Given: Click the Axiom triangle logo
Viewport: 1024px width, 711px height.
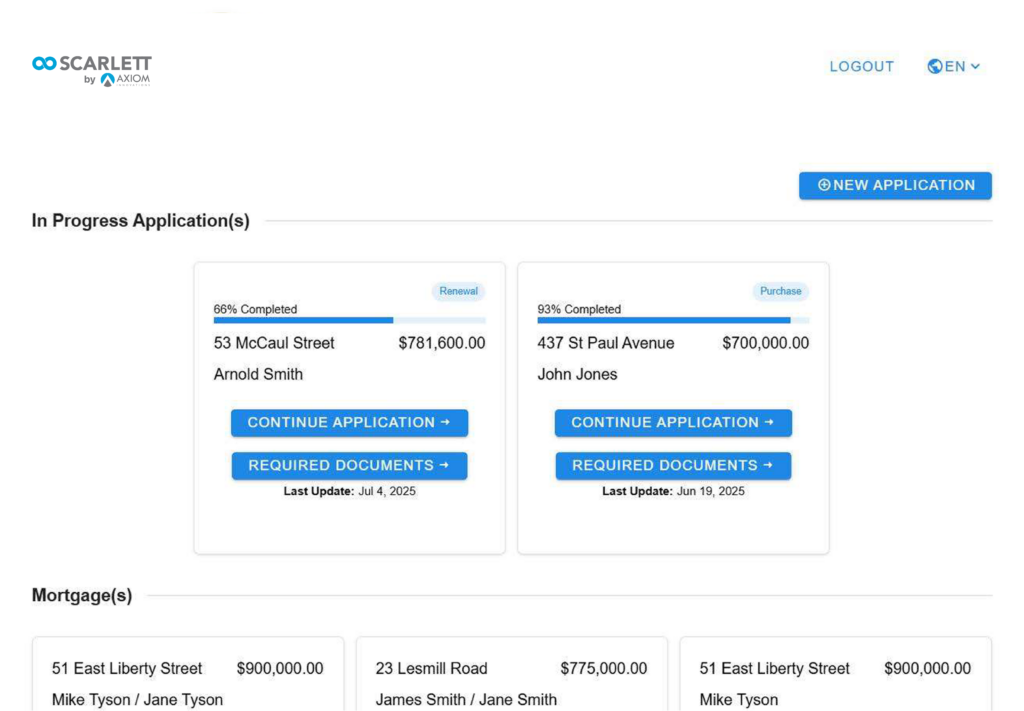Looking at the screenshot, I should pos(108,80).
